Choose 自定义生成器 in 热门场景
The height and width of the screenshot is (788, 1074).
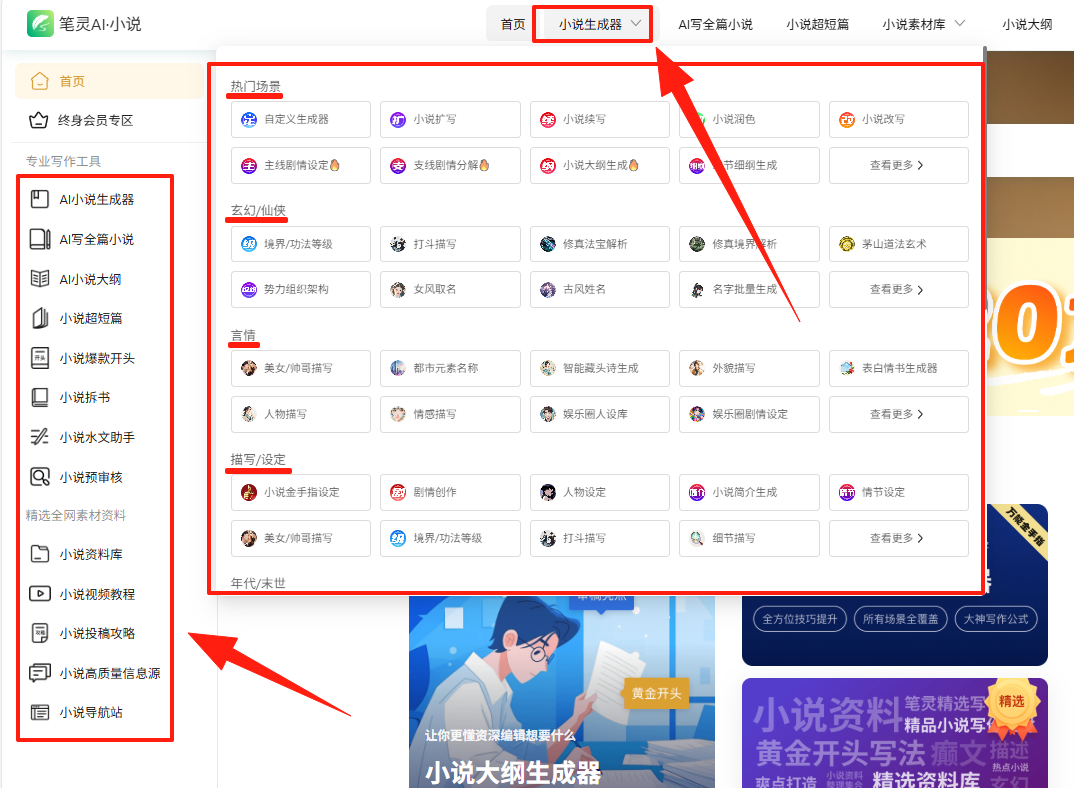click(x=301, y=119)
